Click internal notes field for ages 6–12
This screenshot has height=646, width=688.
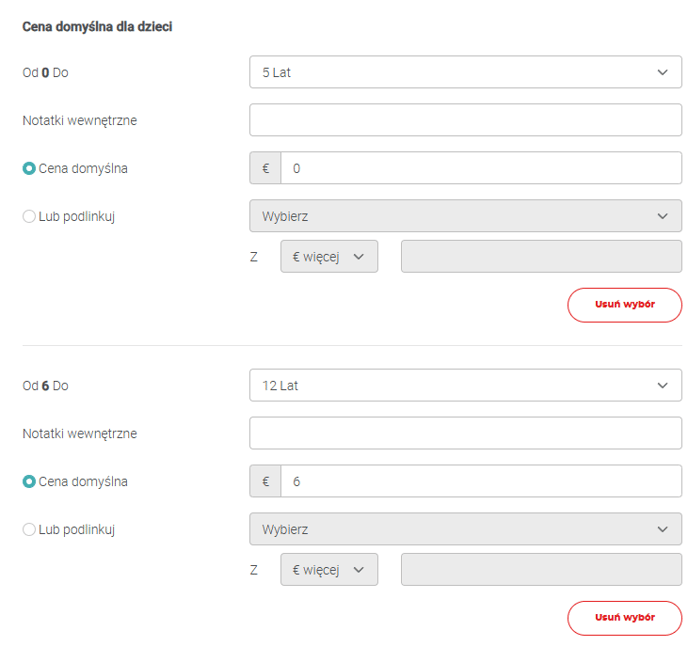pos(465,433)
